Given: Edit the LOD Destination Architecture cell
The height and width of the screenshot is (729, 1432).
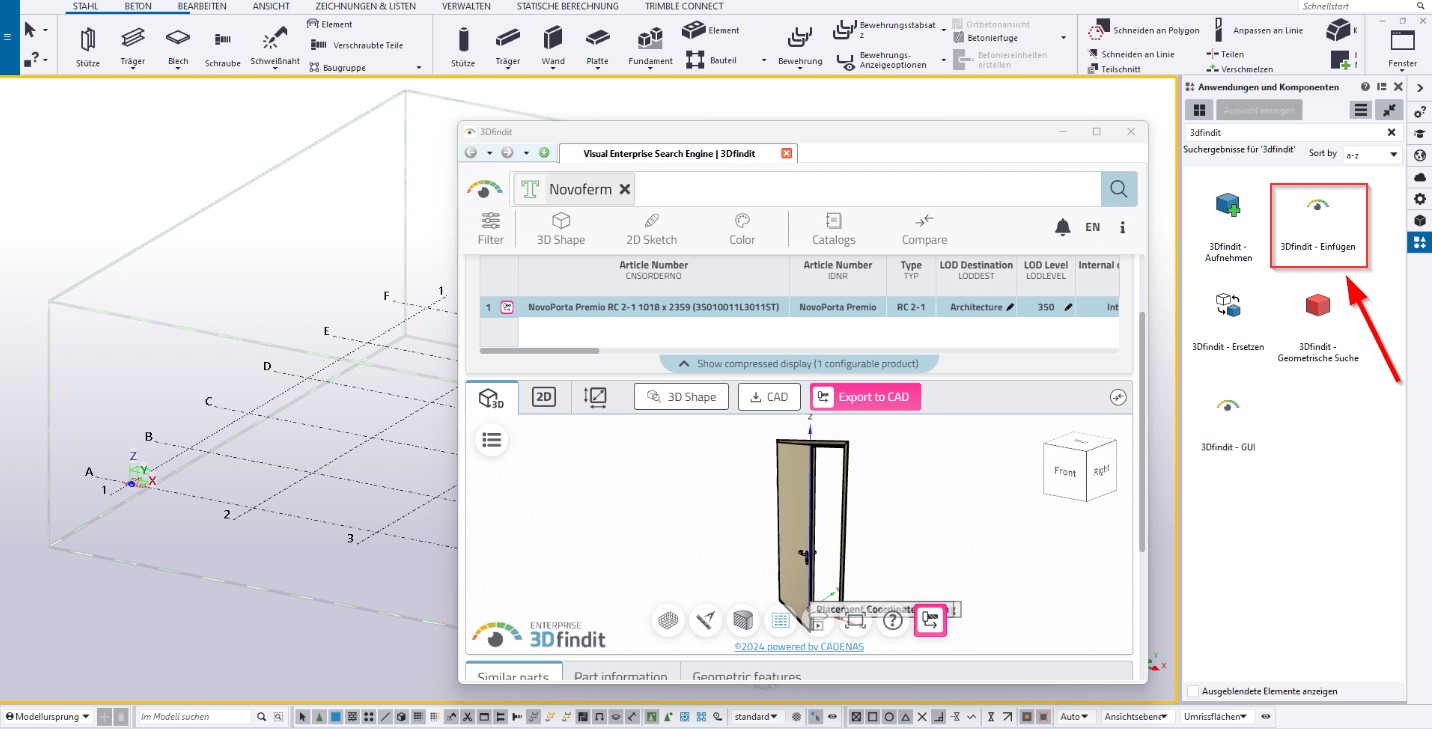Looking at the screenshot, I should click(975, 307).
